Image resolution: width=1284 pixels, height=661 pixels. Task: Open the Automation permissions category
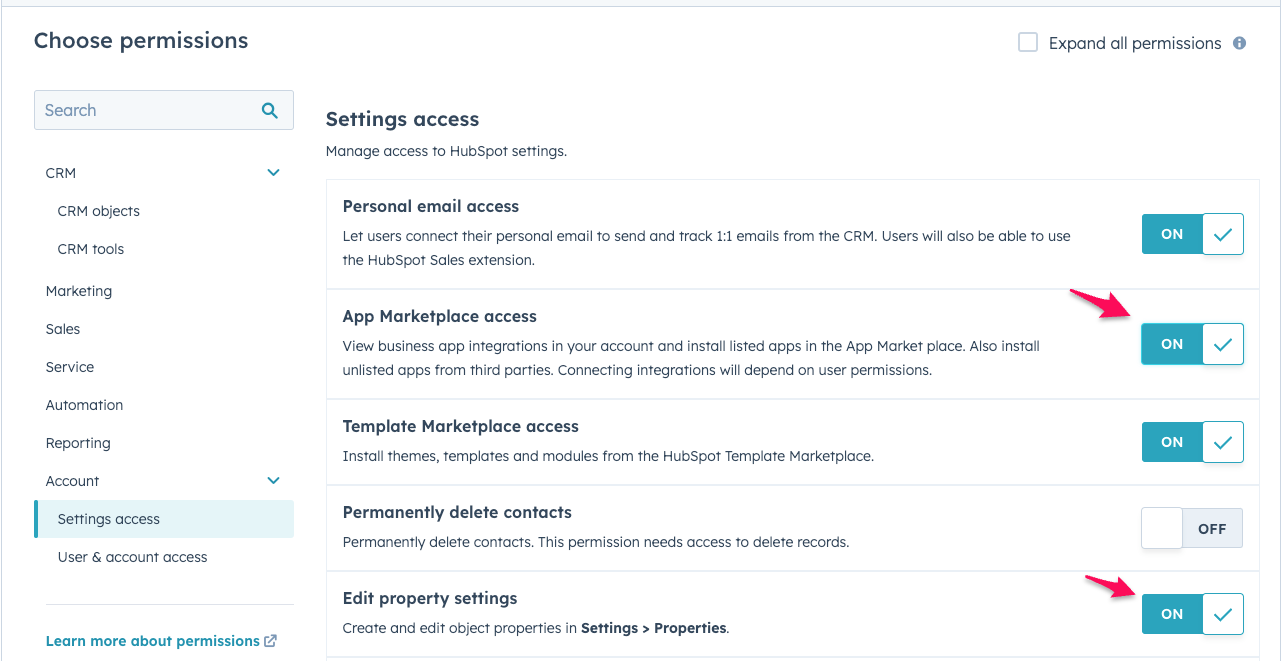click(85, 405)
